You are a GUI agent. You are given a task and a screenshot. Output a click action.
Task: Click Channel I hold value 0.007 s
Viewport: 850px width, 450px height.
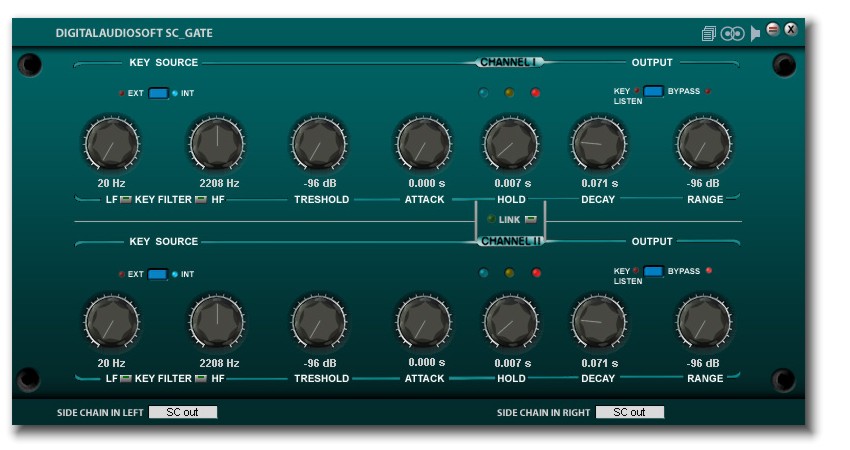tap(513, 183)
